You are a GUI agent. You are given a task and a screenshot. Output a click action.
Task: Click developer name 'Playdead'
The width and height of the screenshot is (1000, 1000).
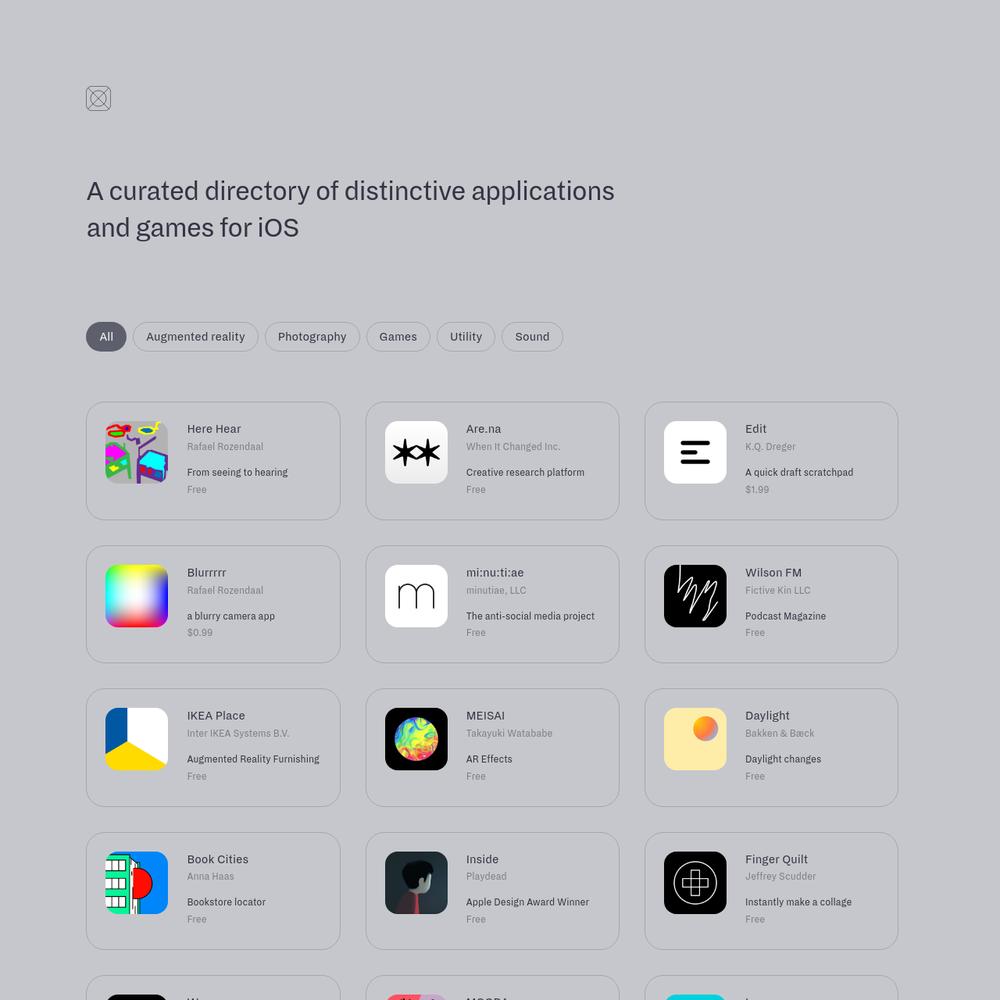[x=486, y=876]
